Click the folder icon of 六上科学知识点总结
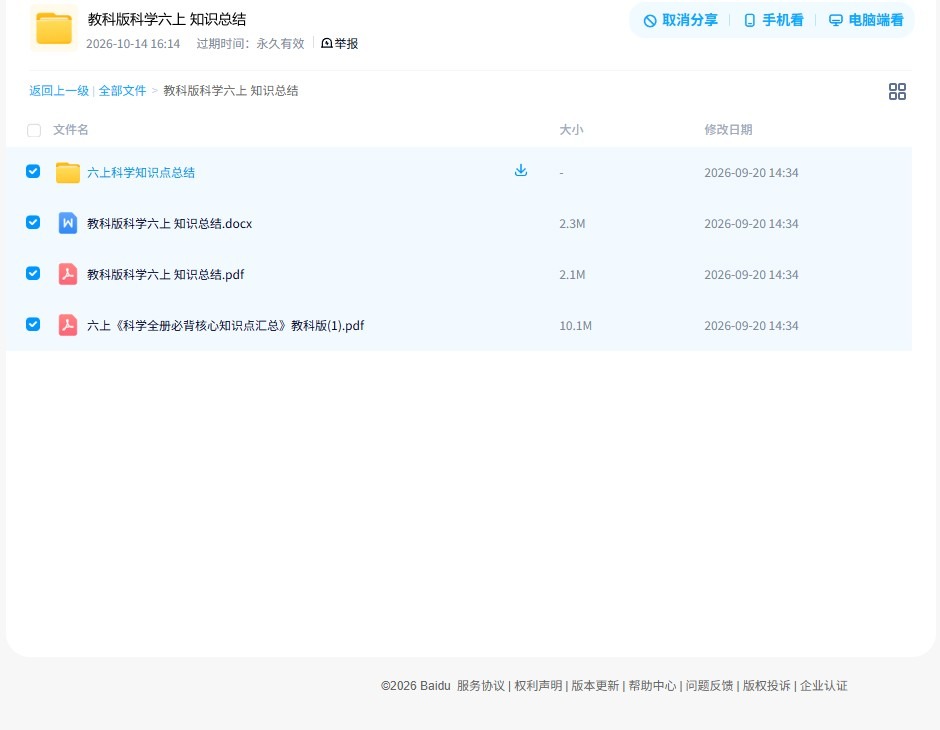The image size is (940, 730). coord(68,173)
